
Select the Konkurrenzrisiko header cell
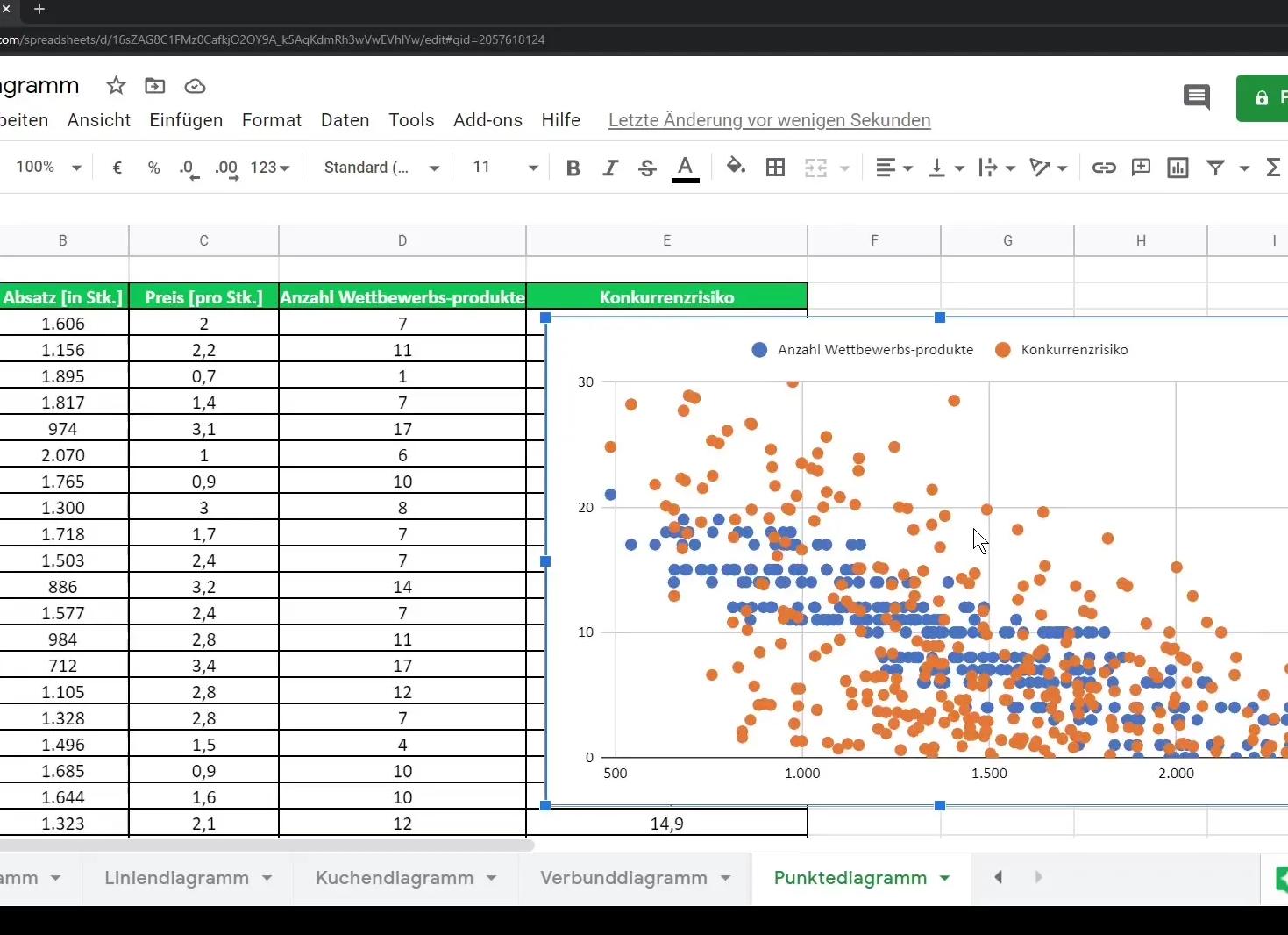pyautogui.click(x=666, y=297)
